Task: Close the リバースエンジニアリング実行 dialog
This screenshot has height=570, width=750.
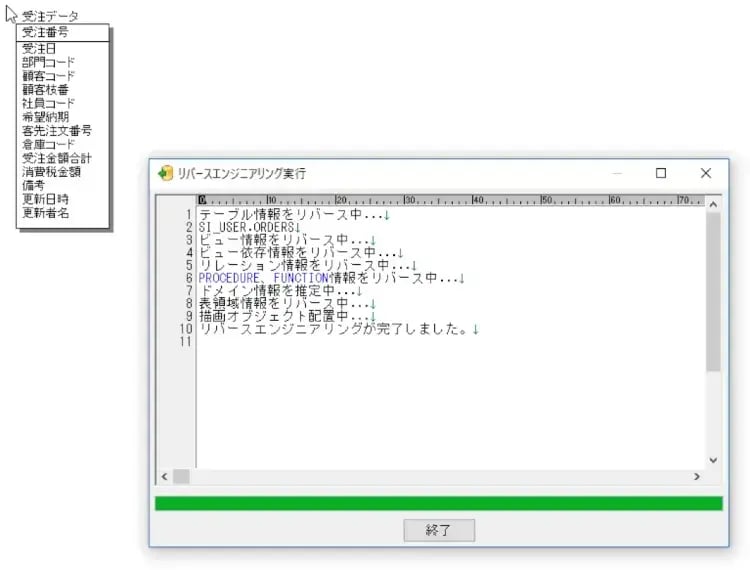Action: coord(706,173)
